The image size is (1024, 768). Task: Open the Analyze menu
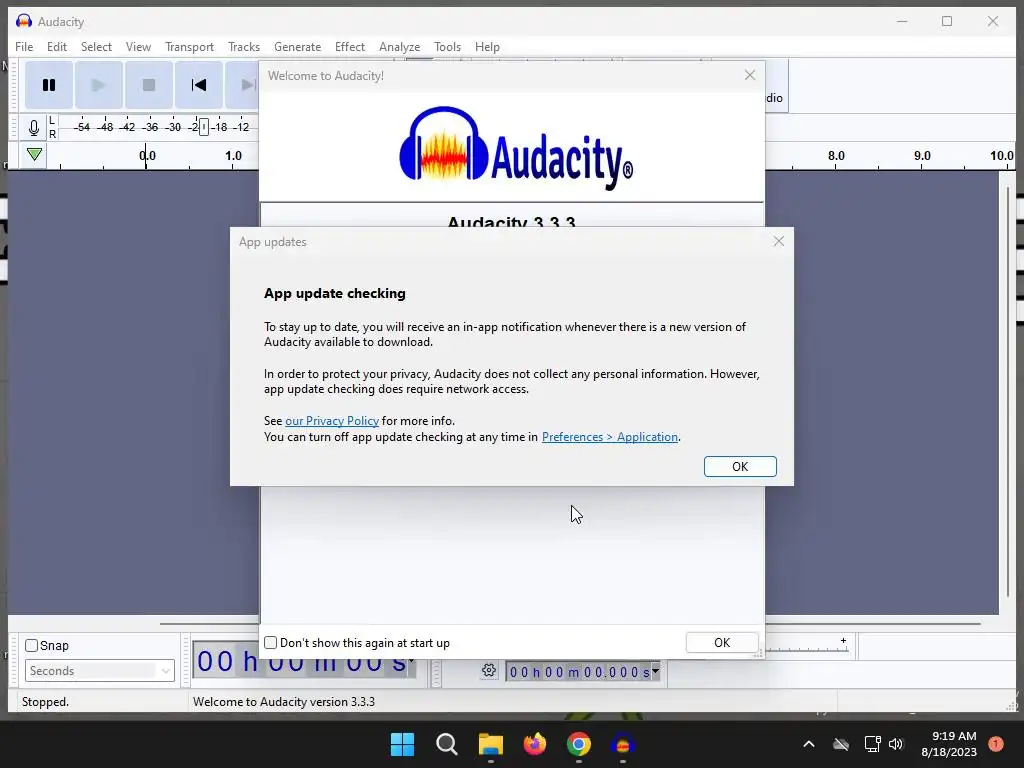(x=400, y=47)
